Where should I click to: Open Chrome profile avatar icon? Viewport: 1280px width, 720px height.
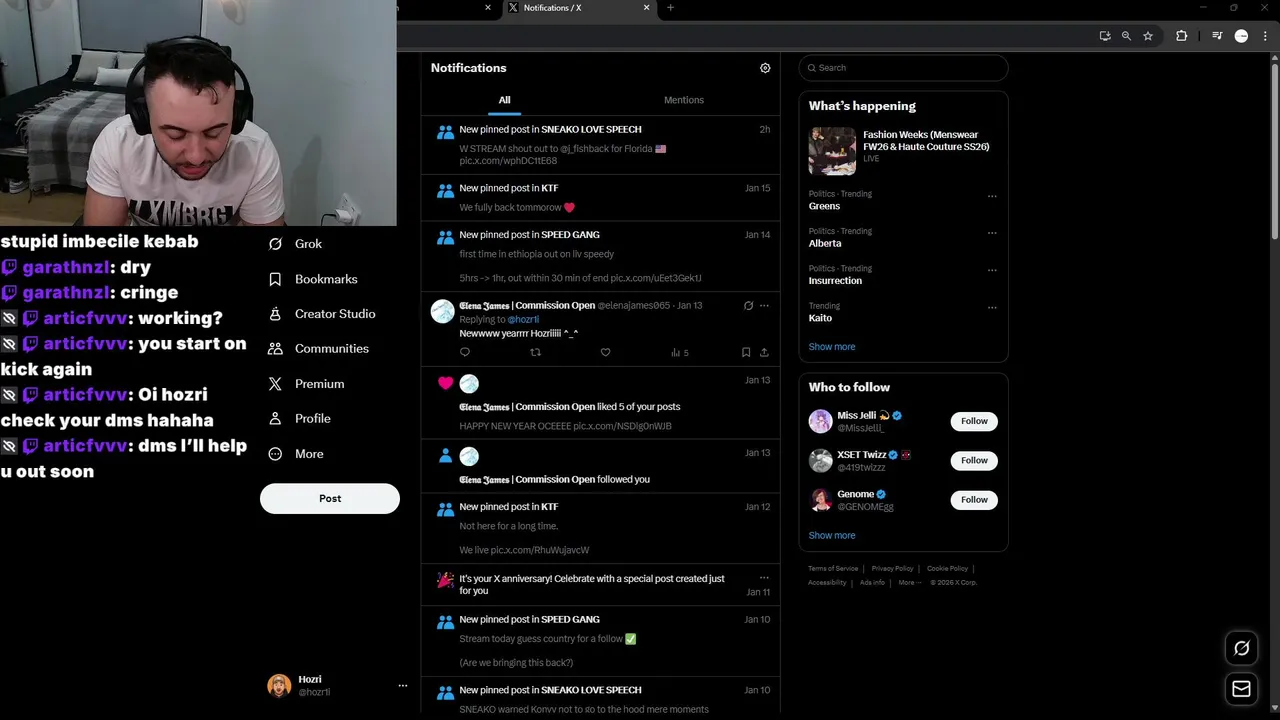tap(1241, 36)
